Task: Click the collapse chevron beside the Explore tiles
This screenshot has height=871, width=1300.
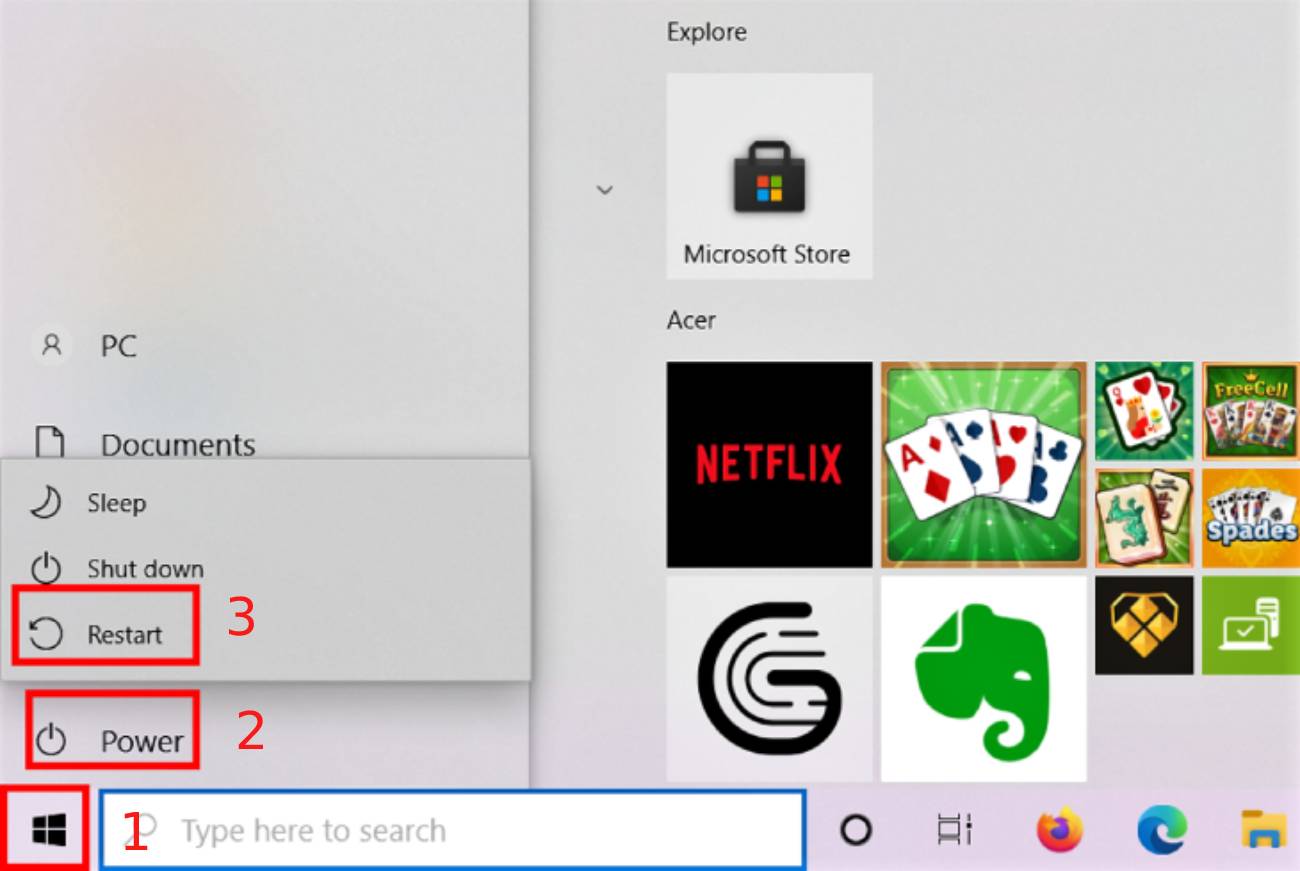Action: click(604, 189)
